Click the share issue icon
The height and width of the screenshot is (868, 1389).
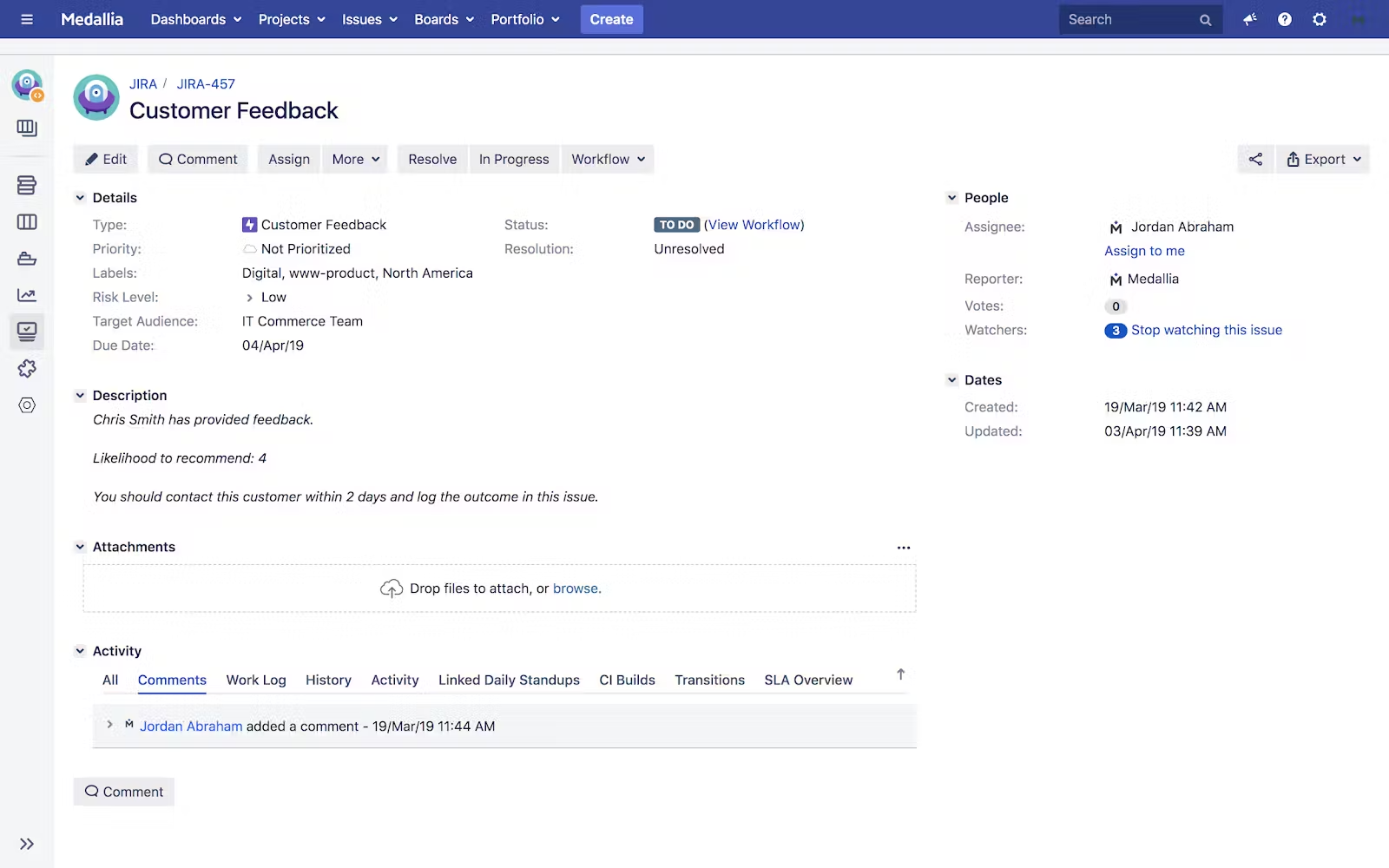point(1255,159)
